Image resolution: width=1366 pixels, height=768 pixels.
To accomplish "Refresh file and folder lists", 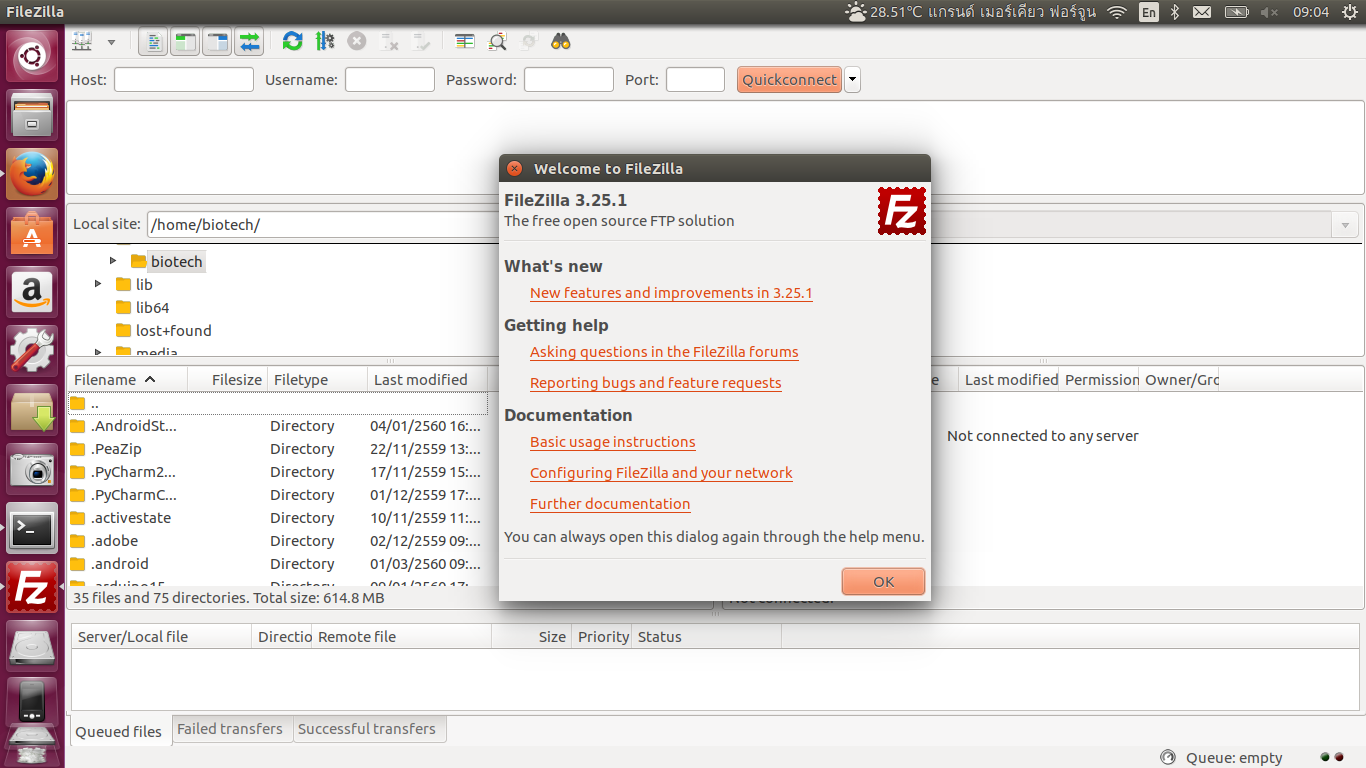I will (x=292, y=42).
